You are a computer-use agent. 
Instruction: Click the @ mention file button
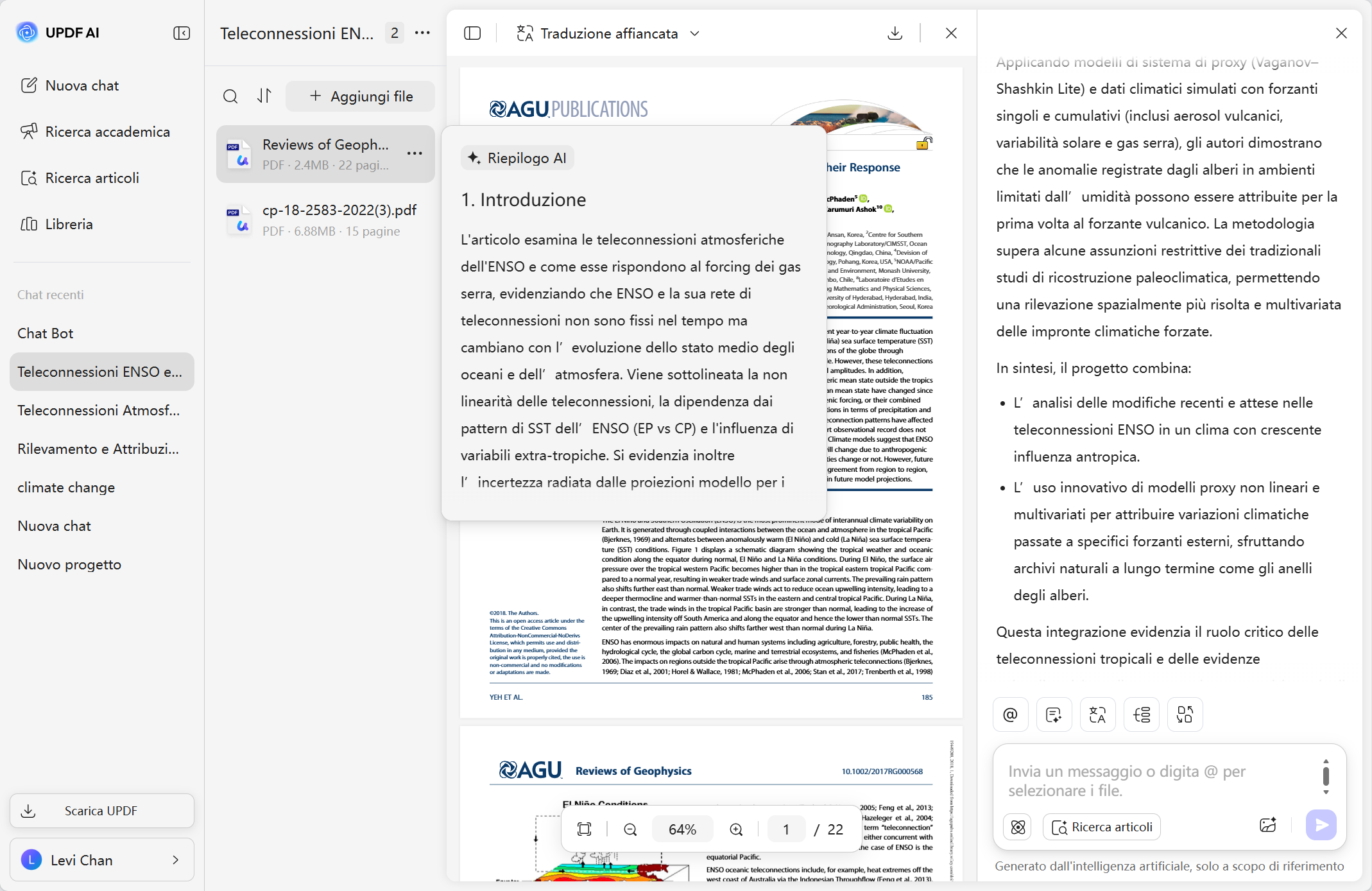click(x=1011, y=714)
